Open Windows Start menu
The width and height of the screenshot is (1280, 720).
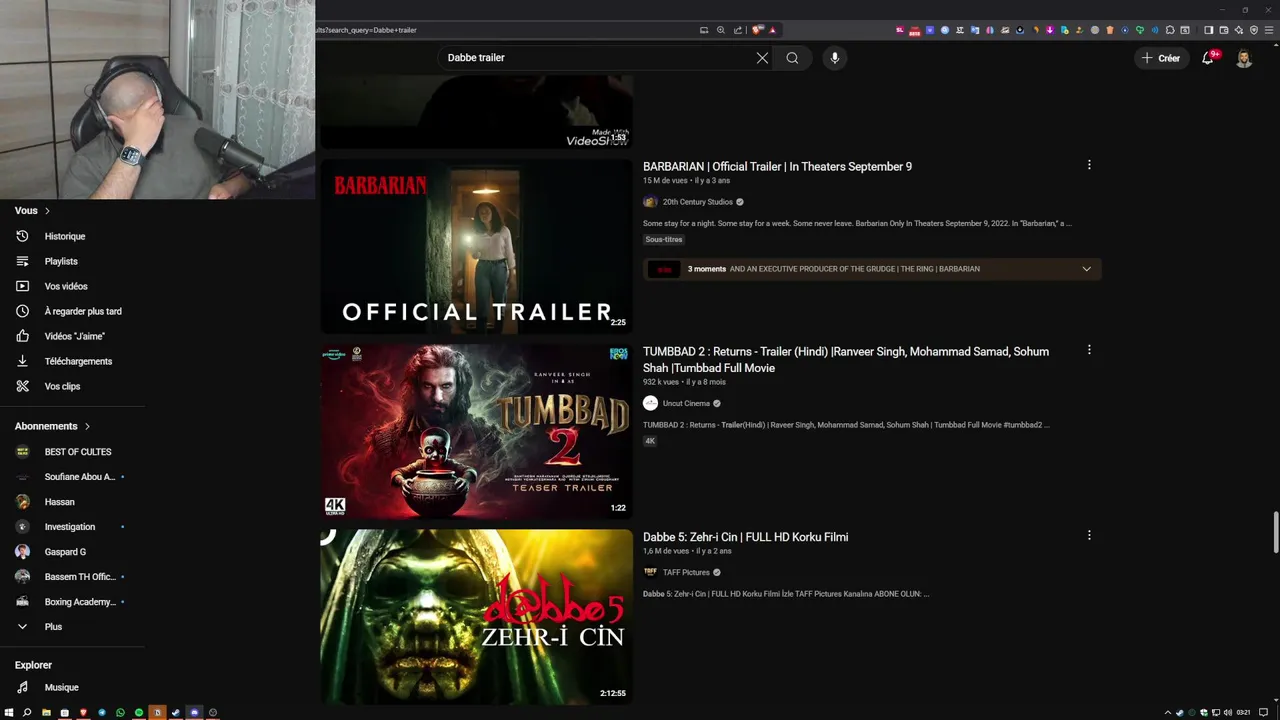(9, 712)
